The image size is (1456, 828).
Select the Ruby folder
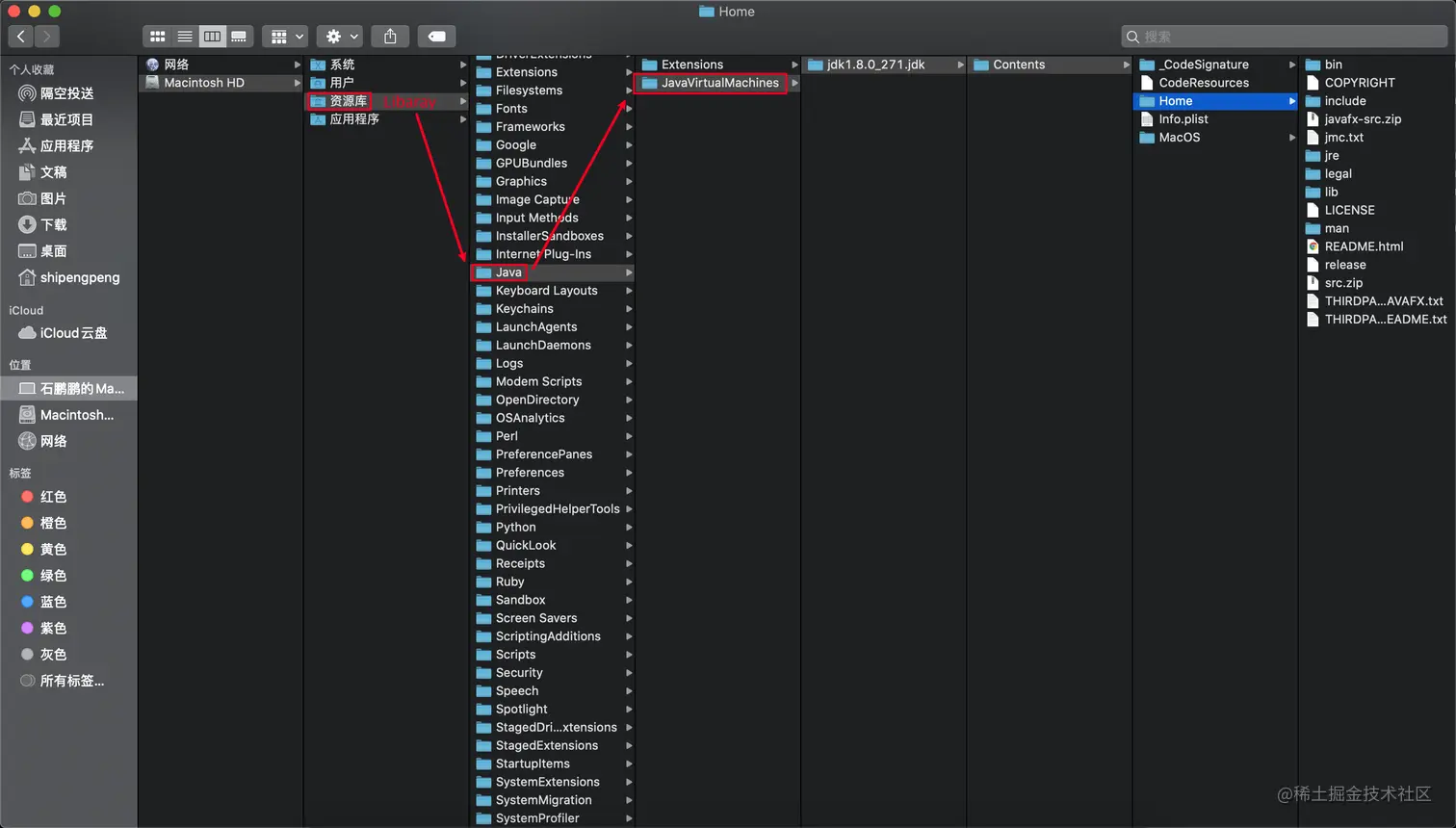[x=554, y=582]
